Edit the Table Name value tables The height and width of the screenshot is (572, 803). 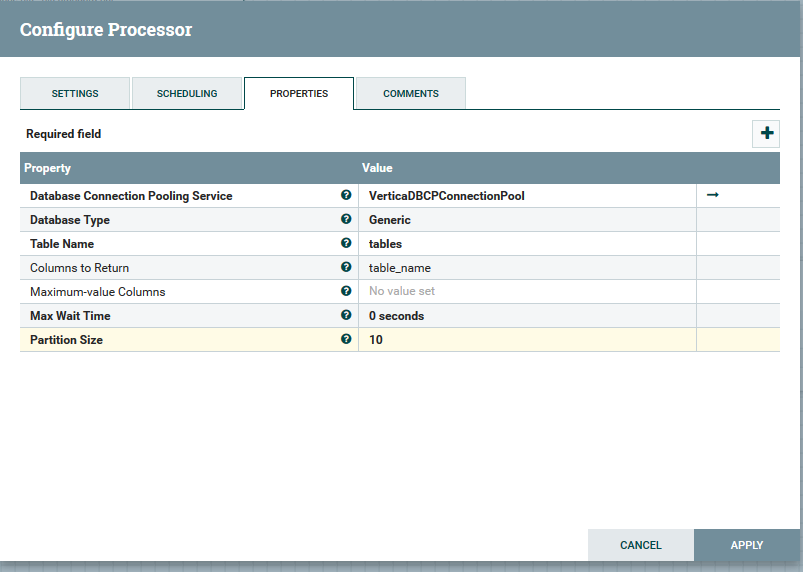pos(527,244)
